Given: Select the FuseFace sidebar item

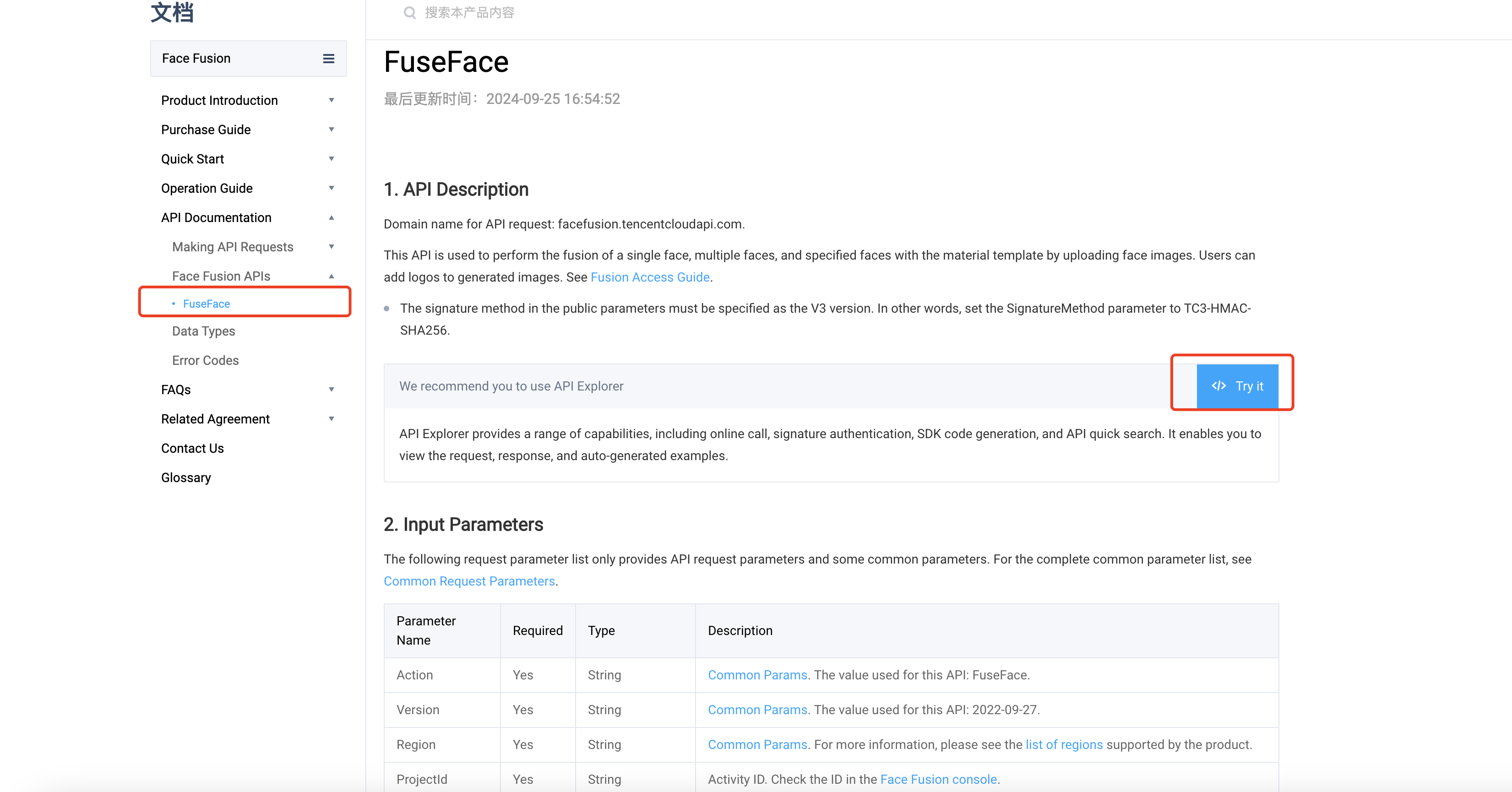Looking at the screenshot, I should click(207, 304).
